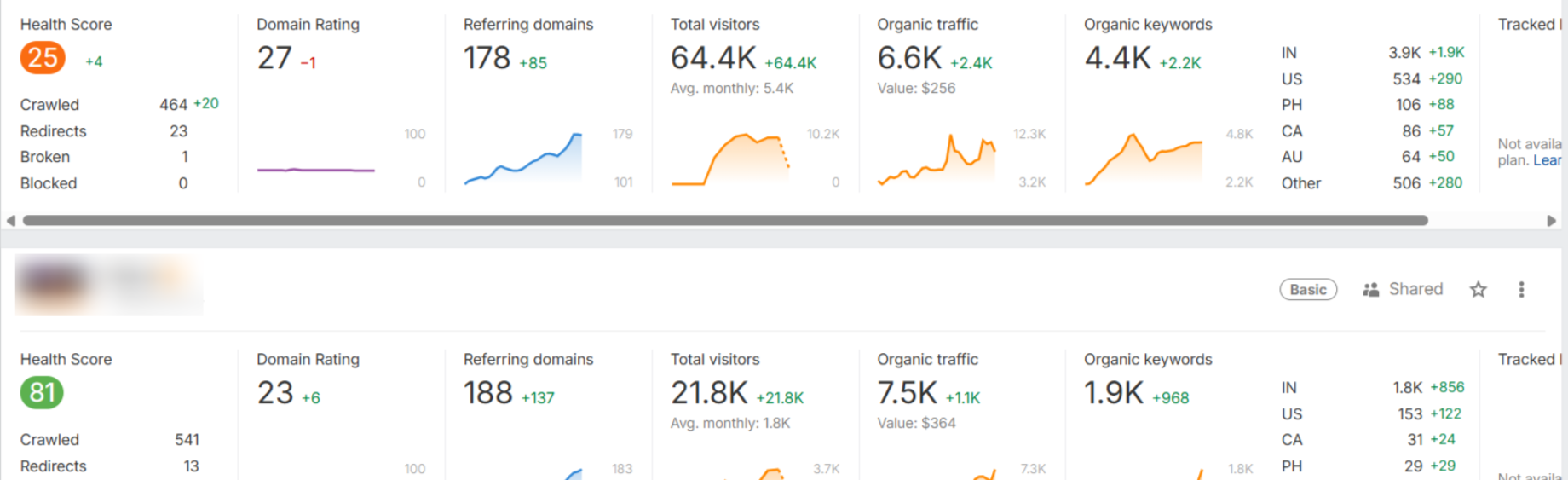Click Organic traffic value 7.5K

click(x=908, y=393)
